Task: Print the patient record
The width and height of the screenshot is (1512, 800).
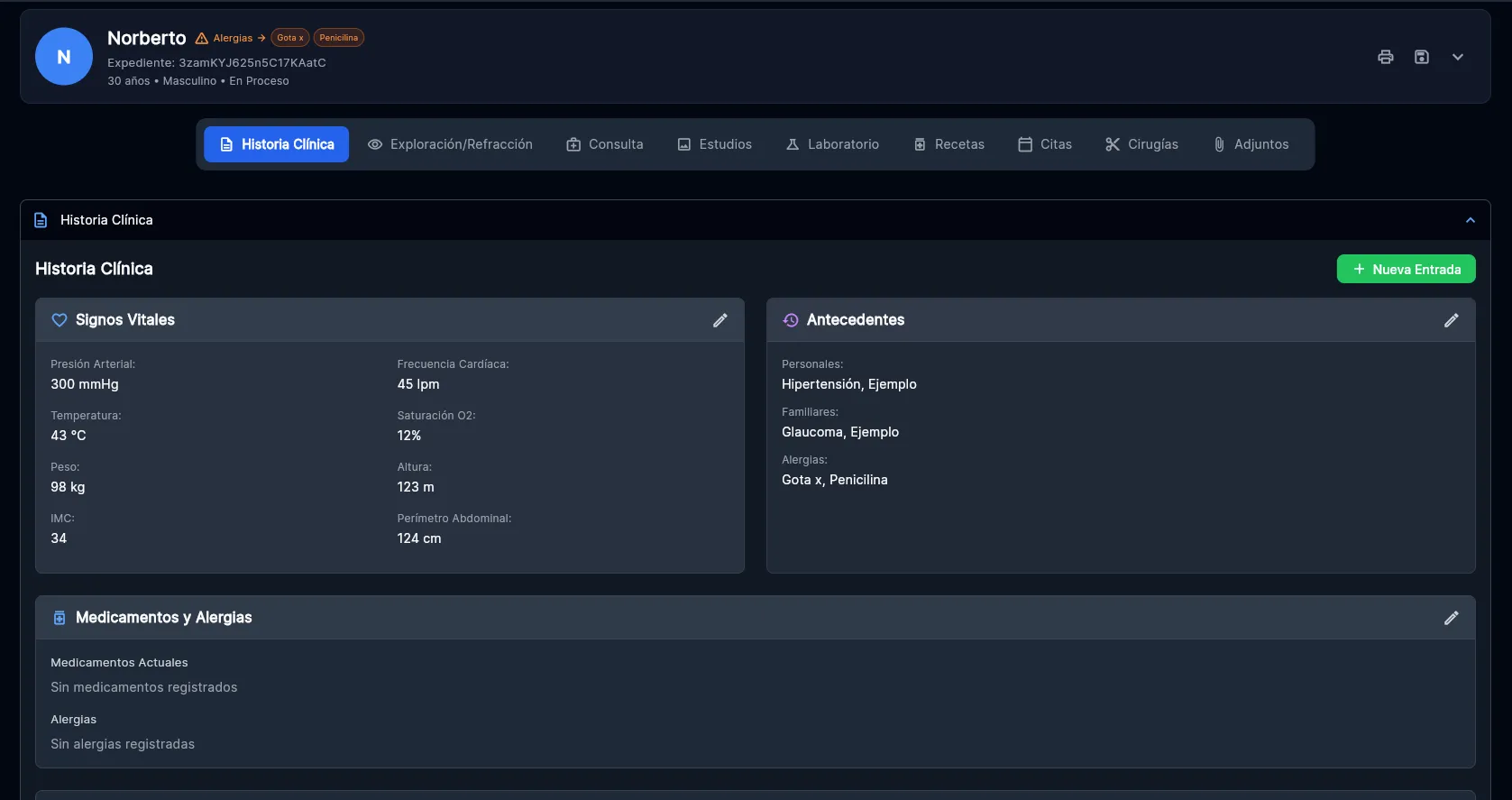Action: [1386, 57]
